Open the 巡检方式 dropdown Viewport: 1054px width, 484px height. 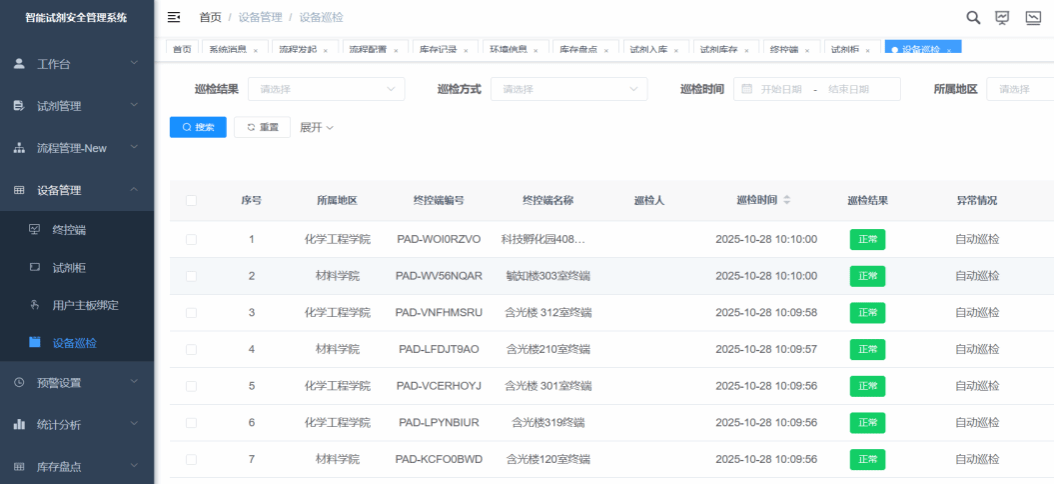pos(568,89)
